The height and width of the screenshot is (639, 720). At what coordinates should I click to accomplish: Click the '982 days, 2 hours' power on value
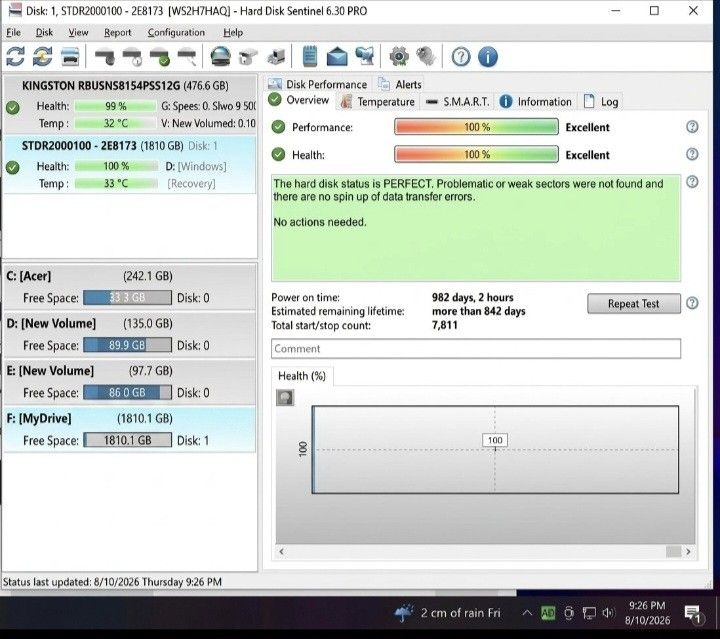[472, 297]
